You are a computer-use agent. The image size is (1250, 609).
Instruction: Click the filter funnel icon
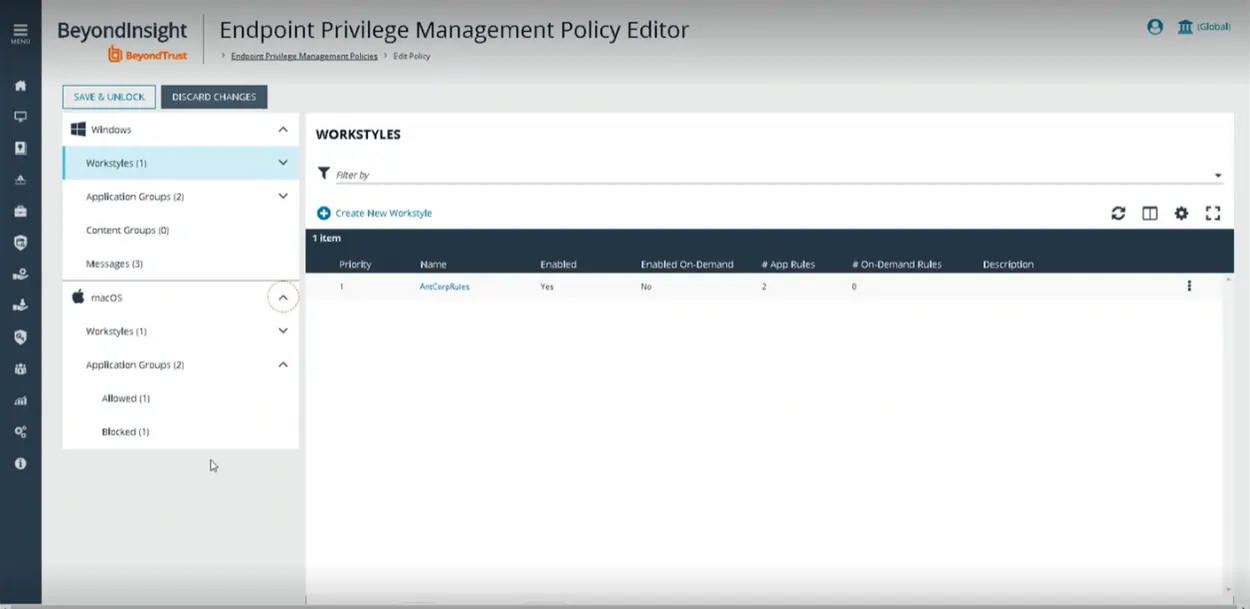click(x=323, y=174)
